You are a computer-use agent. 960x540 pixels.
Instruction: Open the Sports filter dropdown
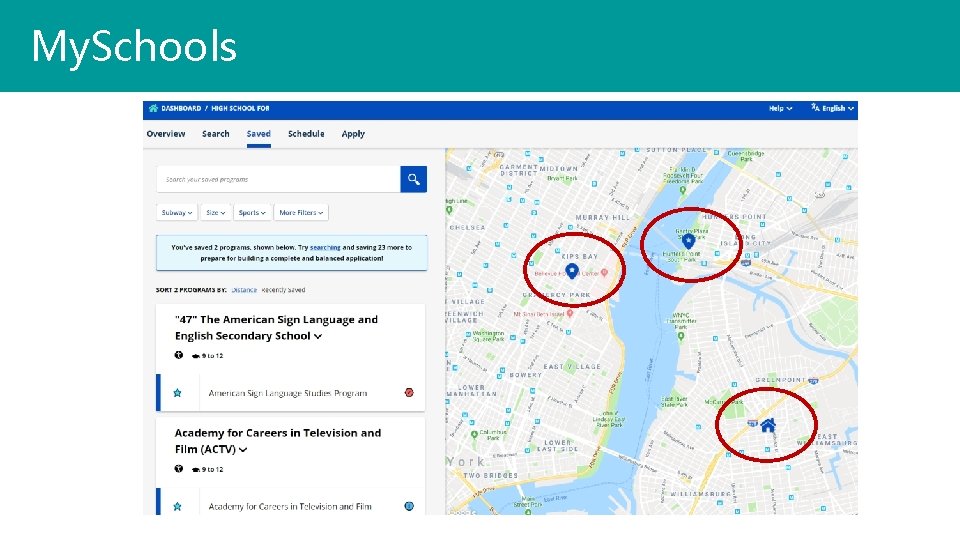252,212
